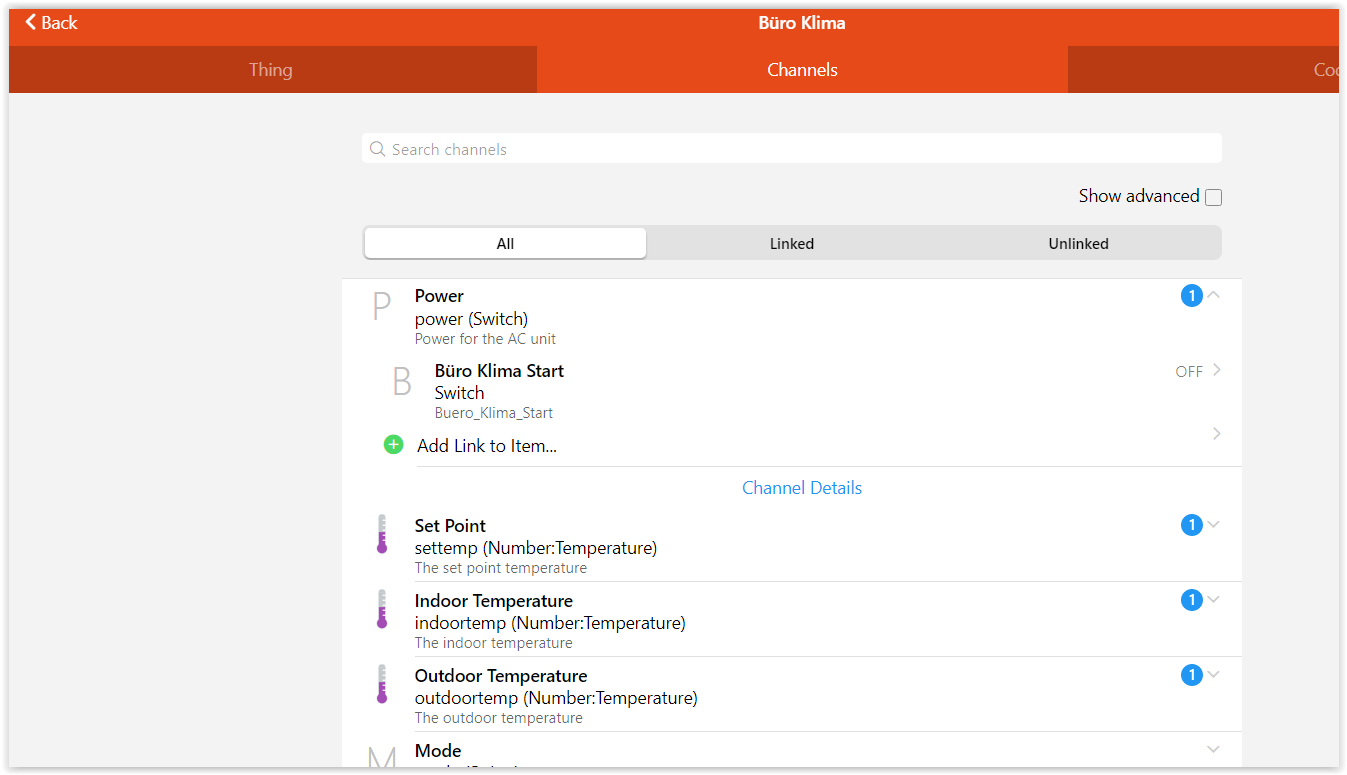Collapse the Power channel chevron

pyautogui.click(x=1214, y=295)
